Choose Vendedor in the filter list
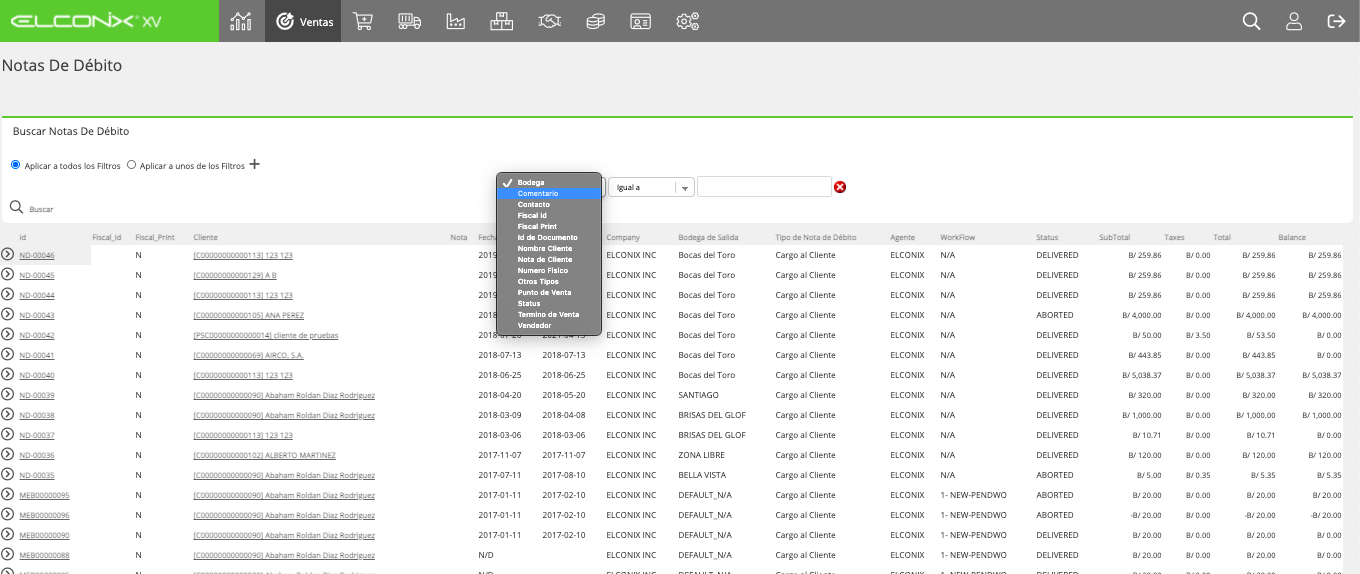 [549, 325]
